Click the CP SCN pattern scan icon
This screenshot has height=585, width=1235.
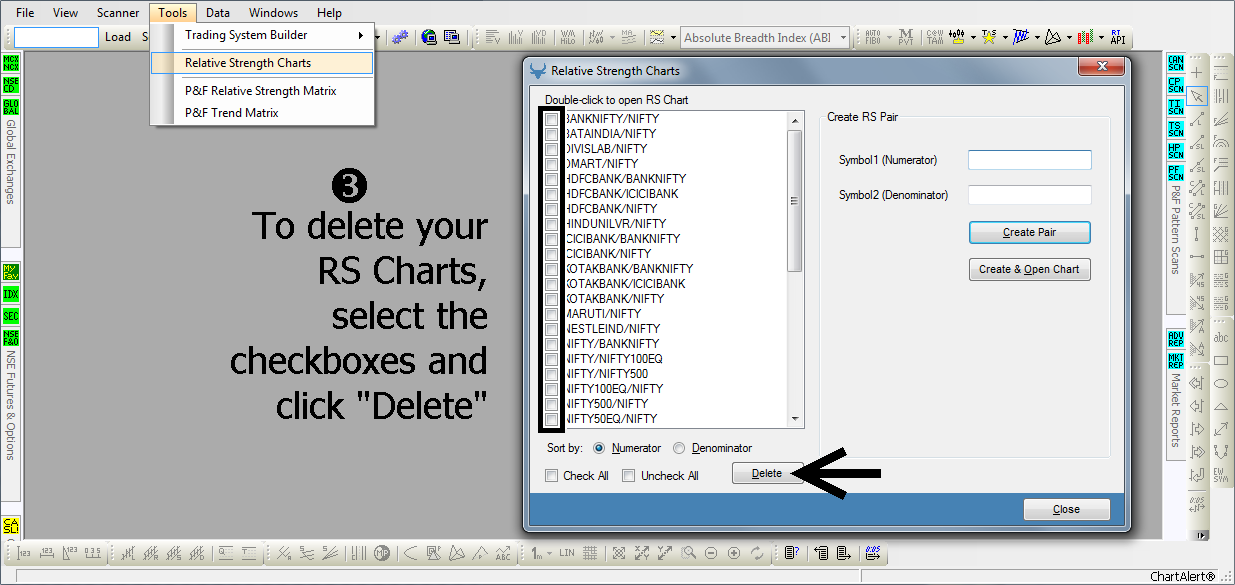tap(1175, 85)
